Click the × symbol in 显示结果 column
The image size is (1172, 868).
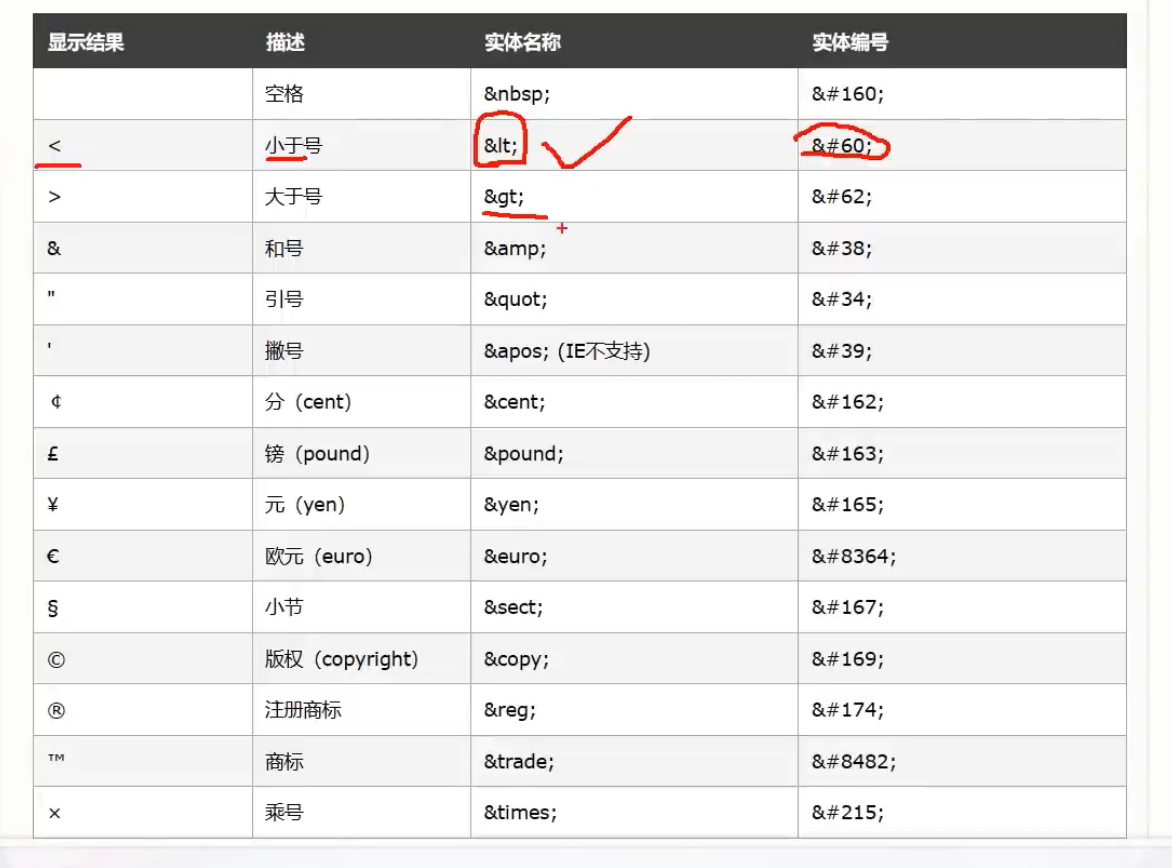click(54, 813)
